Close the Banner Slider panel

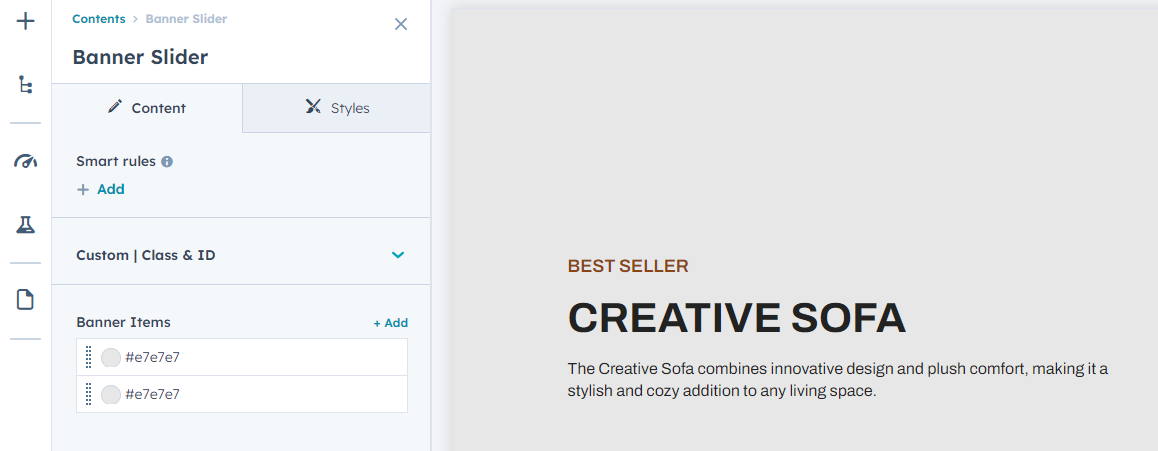click(x=401, y=24)
